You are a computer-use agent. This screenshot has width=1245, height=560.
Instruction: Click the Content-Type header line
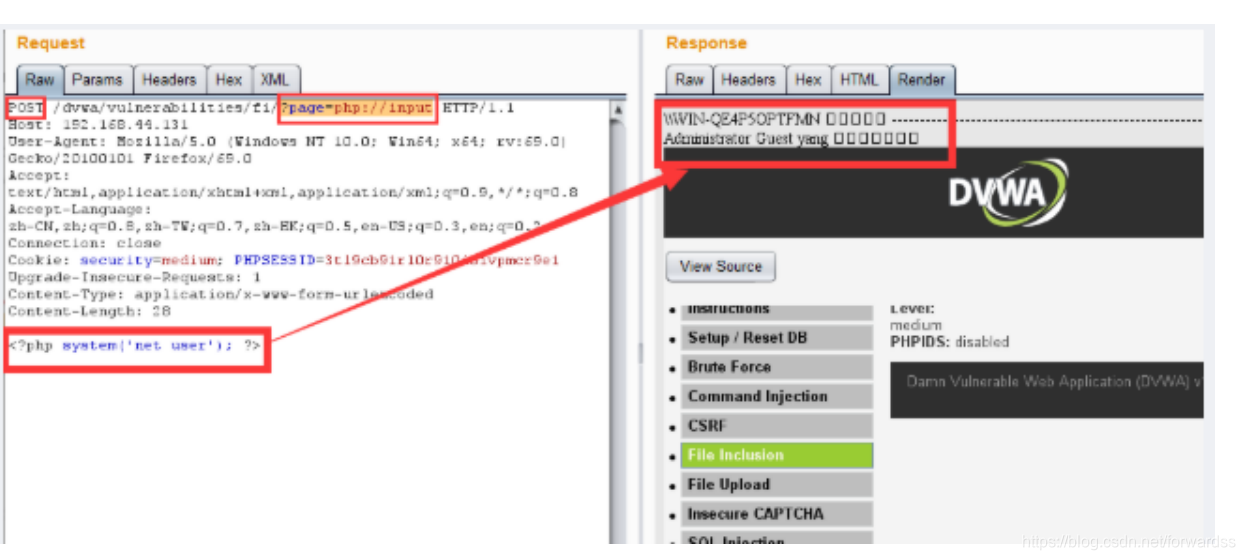tap(220, 294)
